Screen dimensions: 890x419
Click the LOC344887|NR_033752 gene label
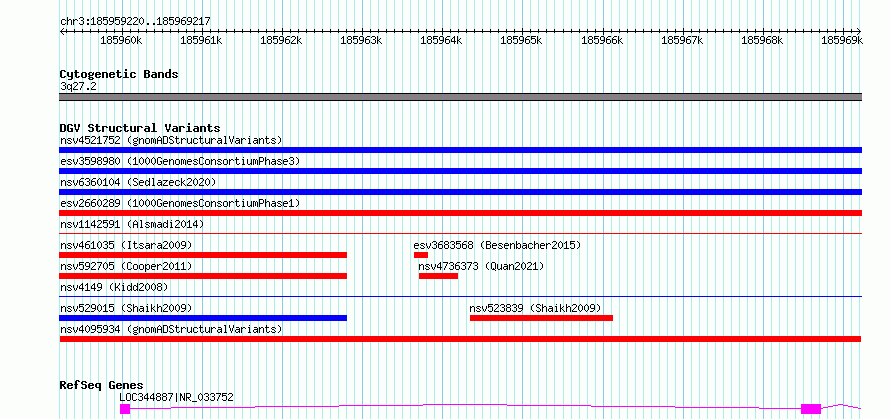click(x=177, y=397)
